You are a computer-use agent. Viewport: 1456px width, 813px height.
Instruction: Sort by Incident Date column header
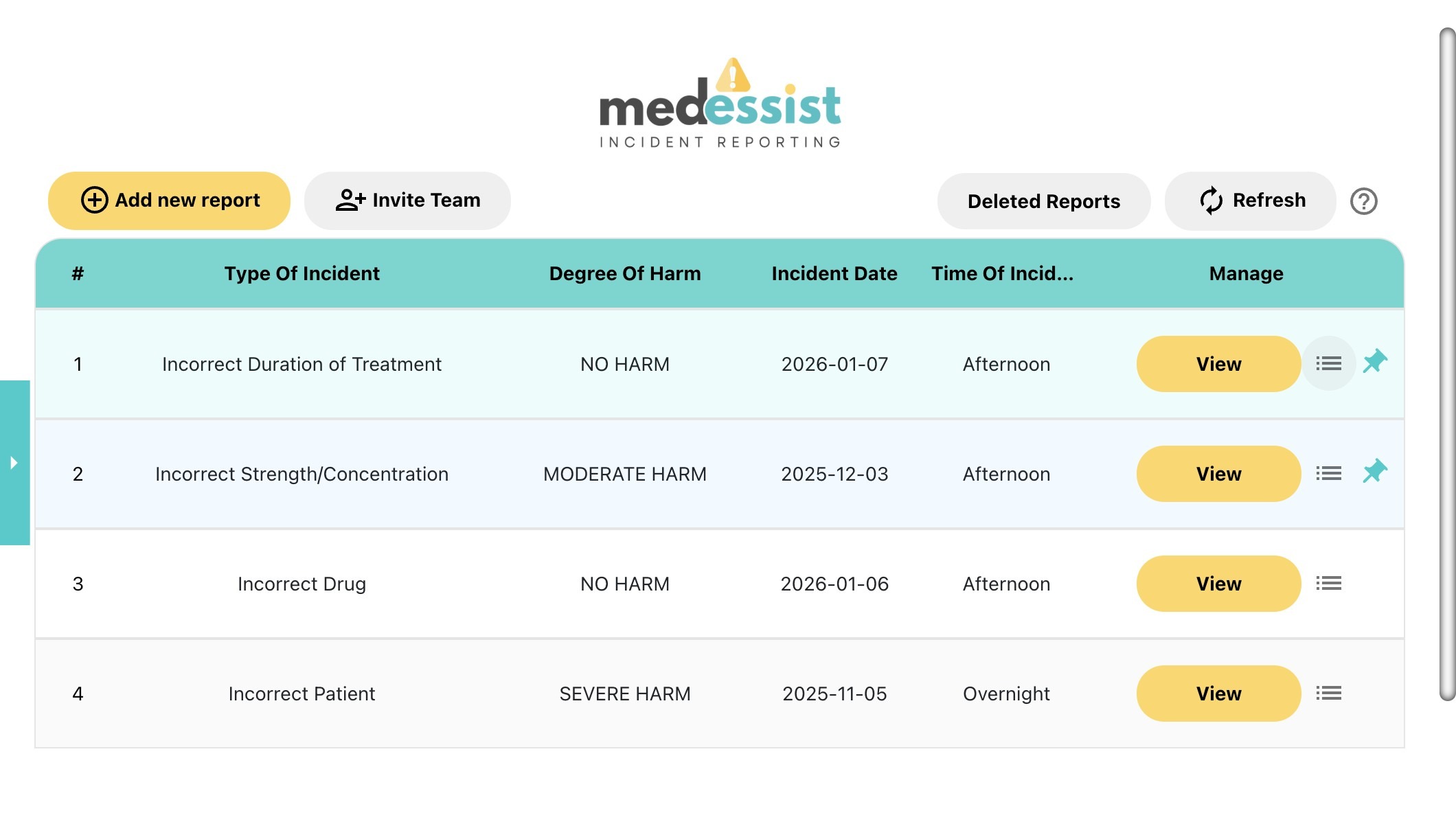[834, 273]
